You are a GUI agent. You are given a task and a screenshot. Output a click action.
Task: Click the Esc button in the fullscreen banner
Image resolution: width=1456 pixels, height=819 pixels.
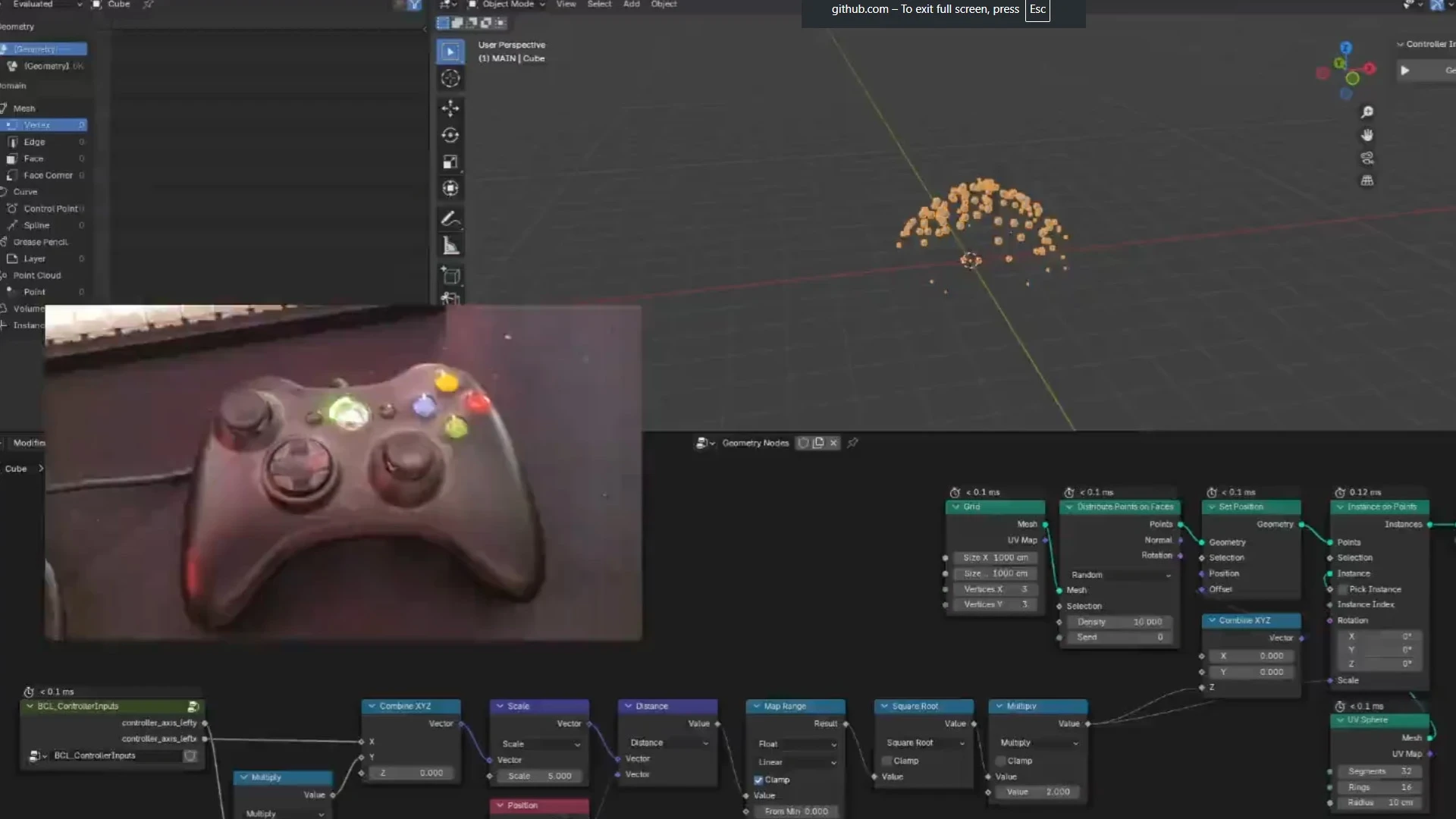[x=1037, y=10]
